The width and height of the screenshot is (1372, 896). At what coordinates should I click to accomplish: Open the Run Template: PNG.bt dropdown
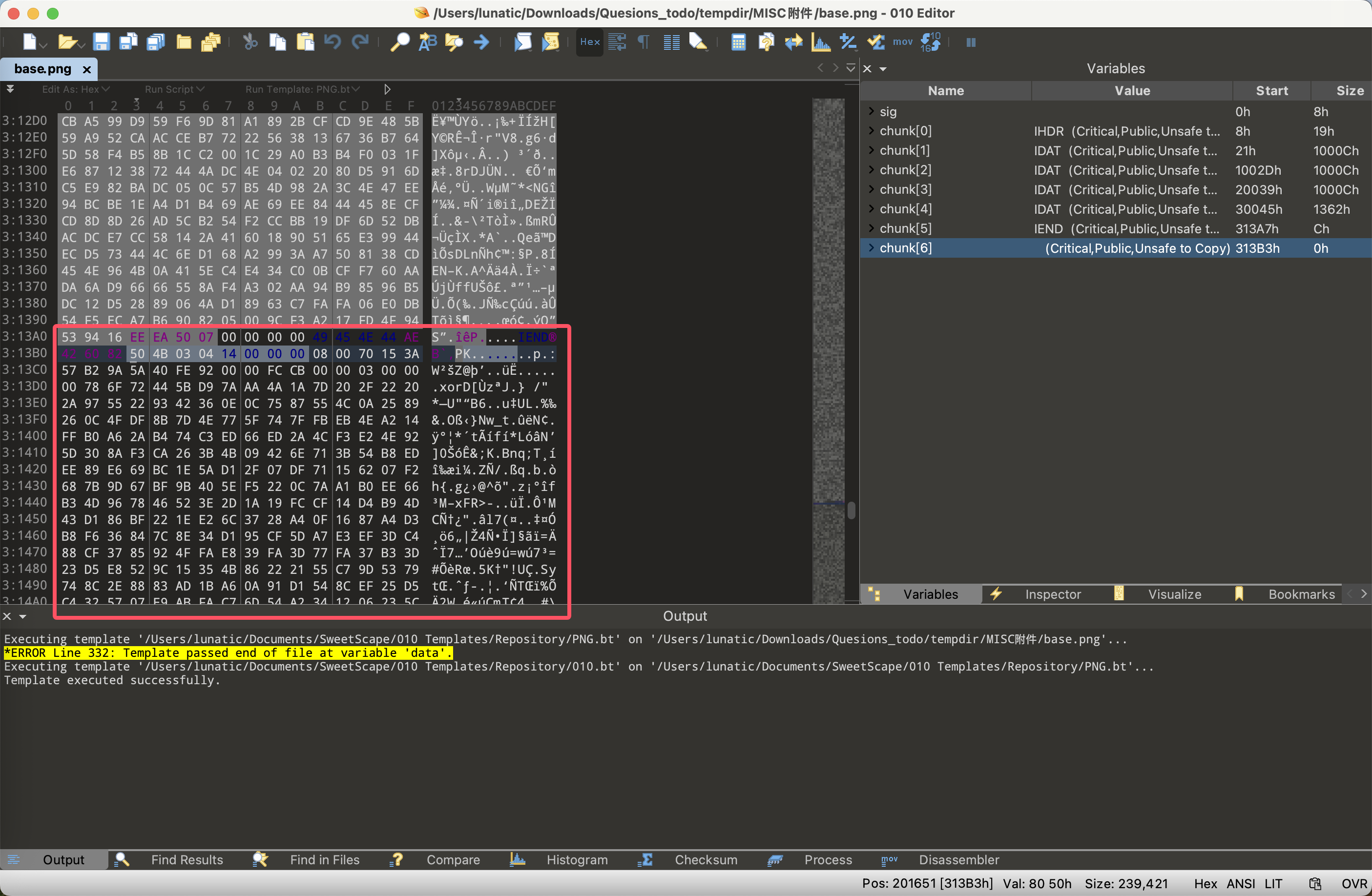pyautogui.click(x=303, y=89)
